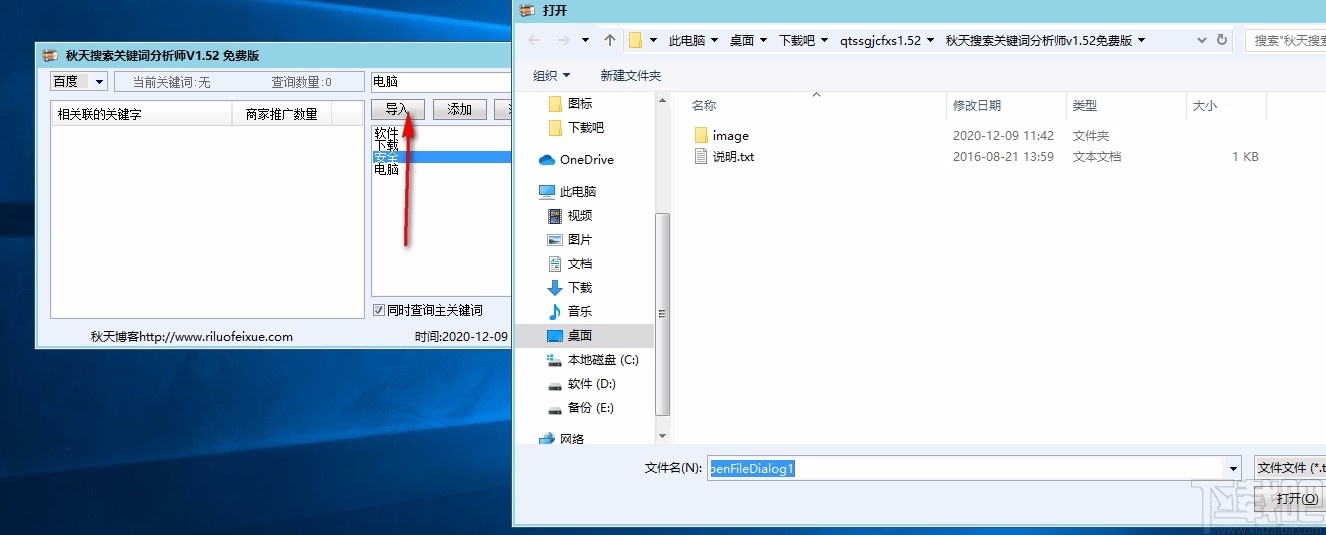Click the navigation pane scroll-down arrow
Viewport: 1326px width, 535px height.
(x=662, y=436)
